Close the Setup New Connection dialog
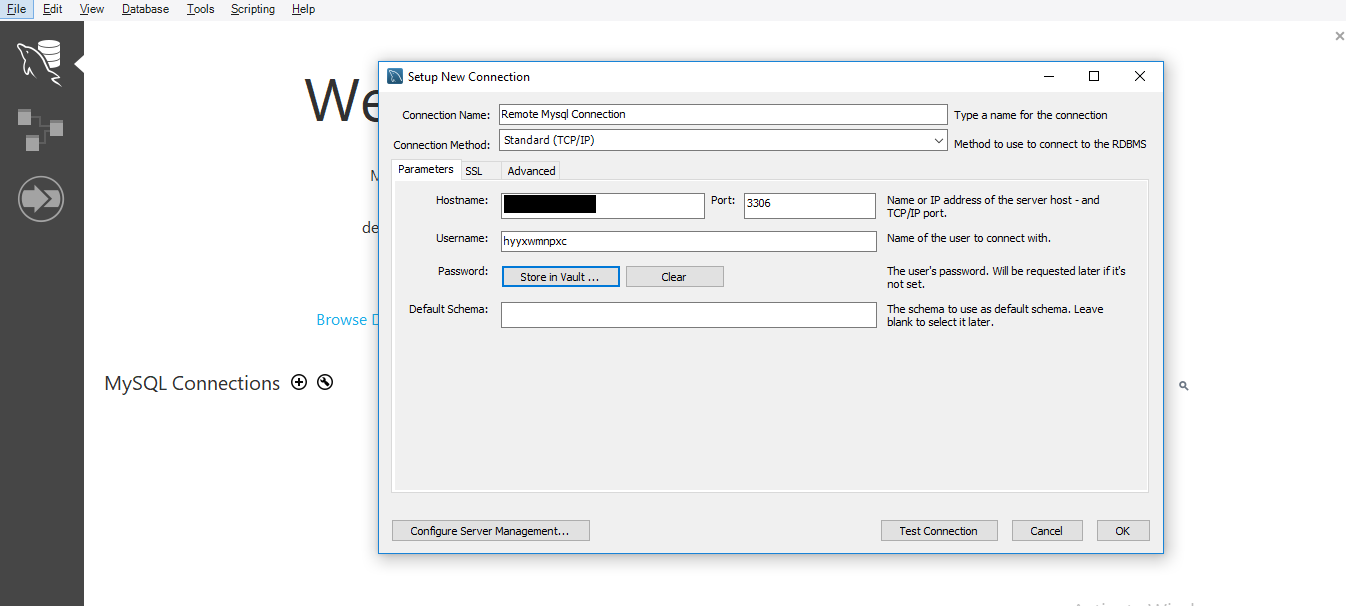This screenshot has width=1346, height=606. click(1139, 76)
